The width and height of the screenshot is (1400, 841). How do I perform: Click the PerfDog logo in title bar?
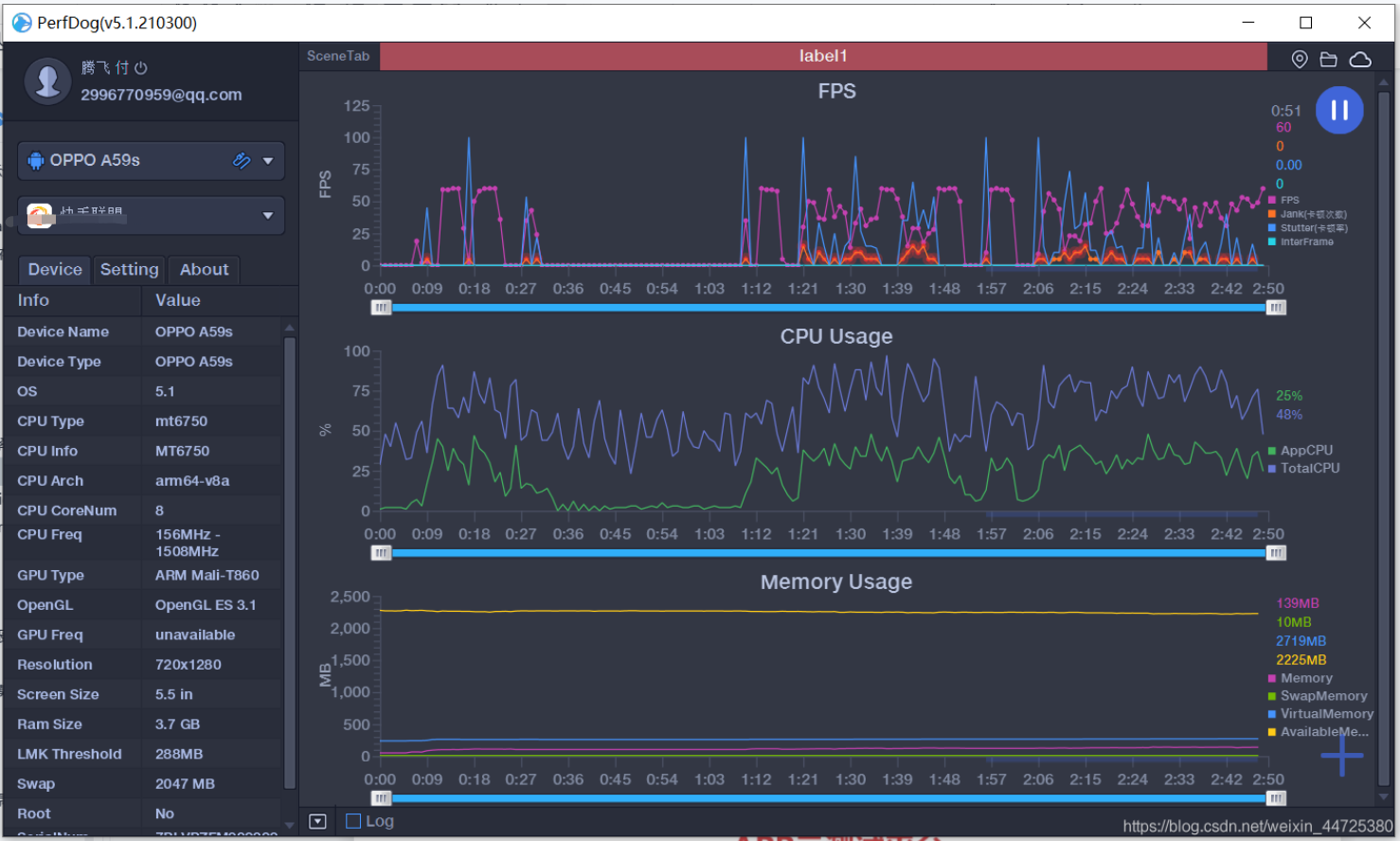pyautogui.click(x=21, y=23)
